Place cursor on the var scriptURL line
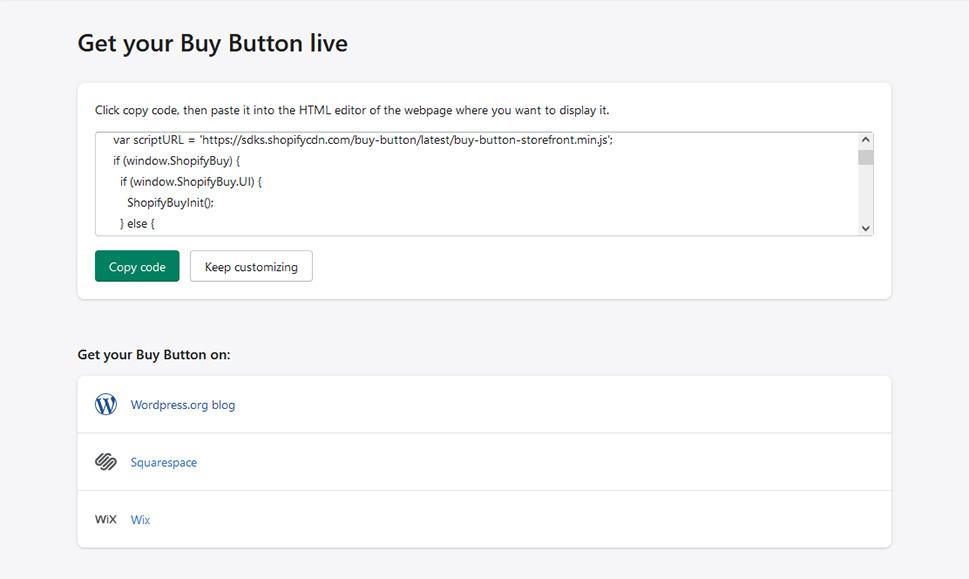Screen dimensions: 969x579 [x=363, y=140]
